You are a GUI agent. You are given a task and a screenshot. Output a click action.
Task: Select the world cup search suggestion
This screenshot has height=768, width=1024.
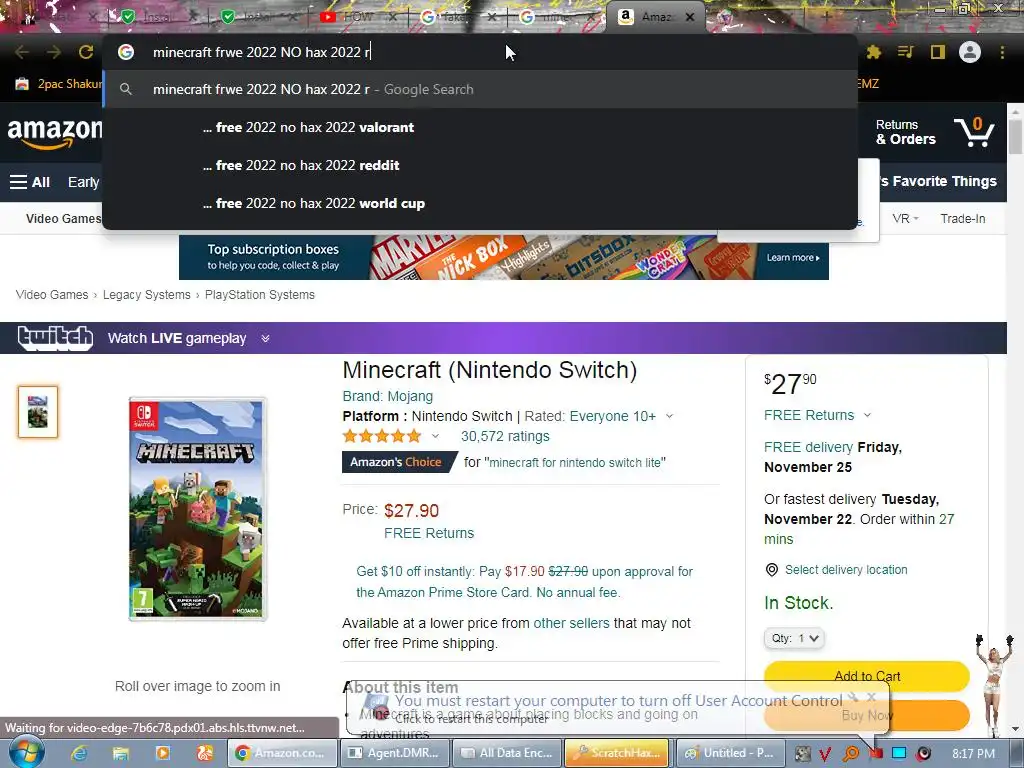(x=480, y=203)
